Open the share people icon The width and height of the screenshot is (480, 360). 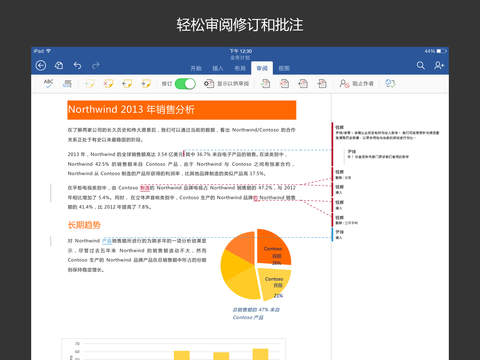click(439, 65)
